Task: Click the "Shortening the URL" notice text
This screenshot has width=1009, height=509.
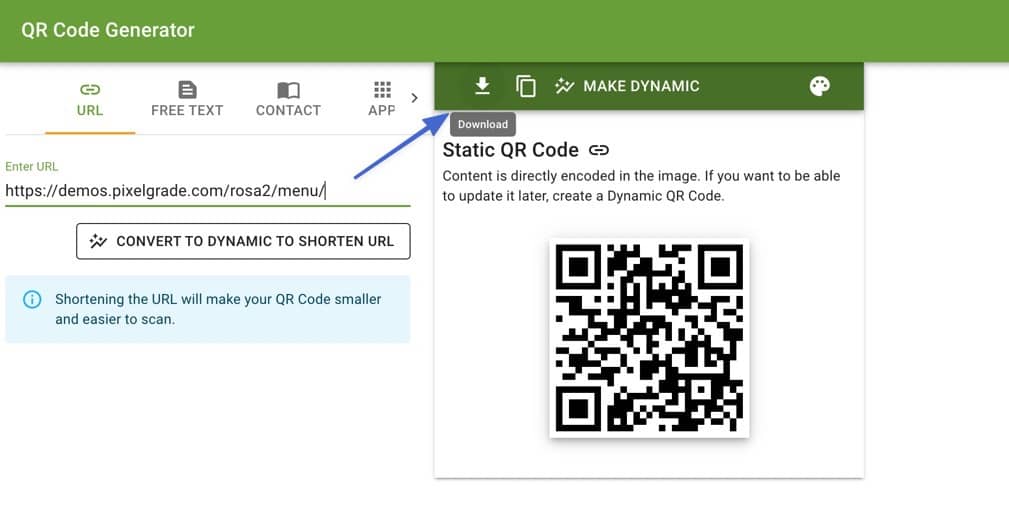Action: 218,309
